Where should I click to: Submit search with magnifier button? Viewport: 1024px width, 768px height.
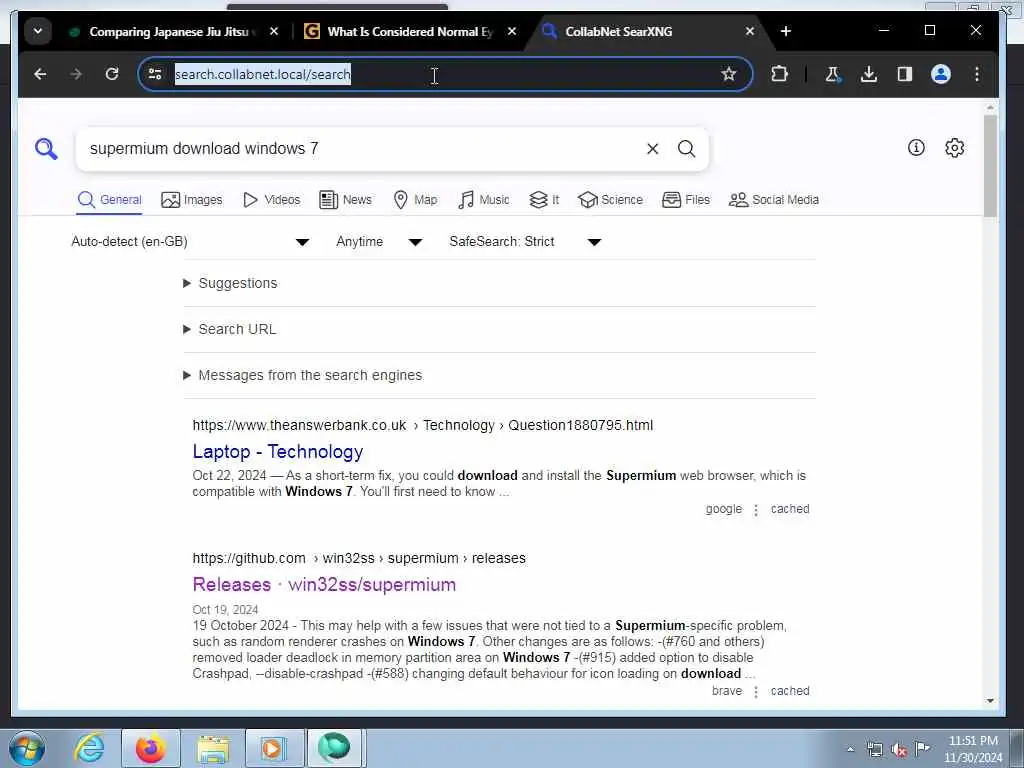click(686, 149)
